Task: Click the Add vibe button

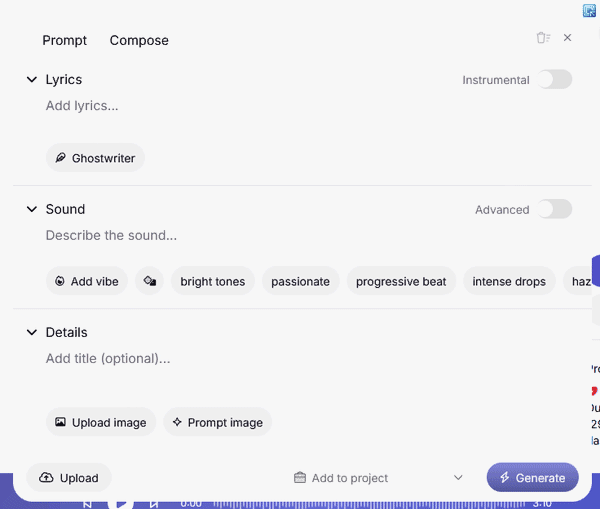Action: coord(87,281)
